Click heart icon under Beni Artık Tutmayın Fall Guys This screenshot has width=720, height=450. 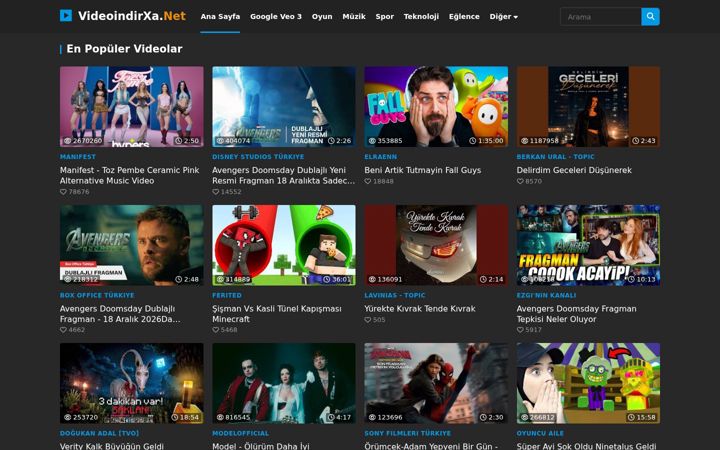click(368, 181)
